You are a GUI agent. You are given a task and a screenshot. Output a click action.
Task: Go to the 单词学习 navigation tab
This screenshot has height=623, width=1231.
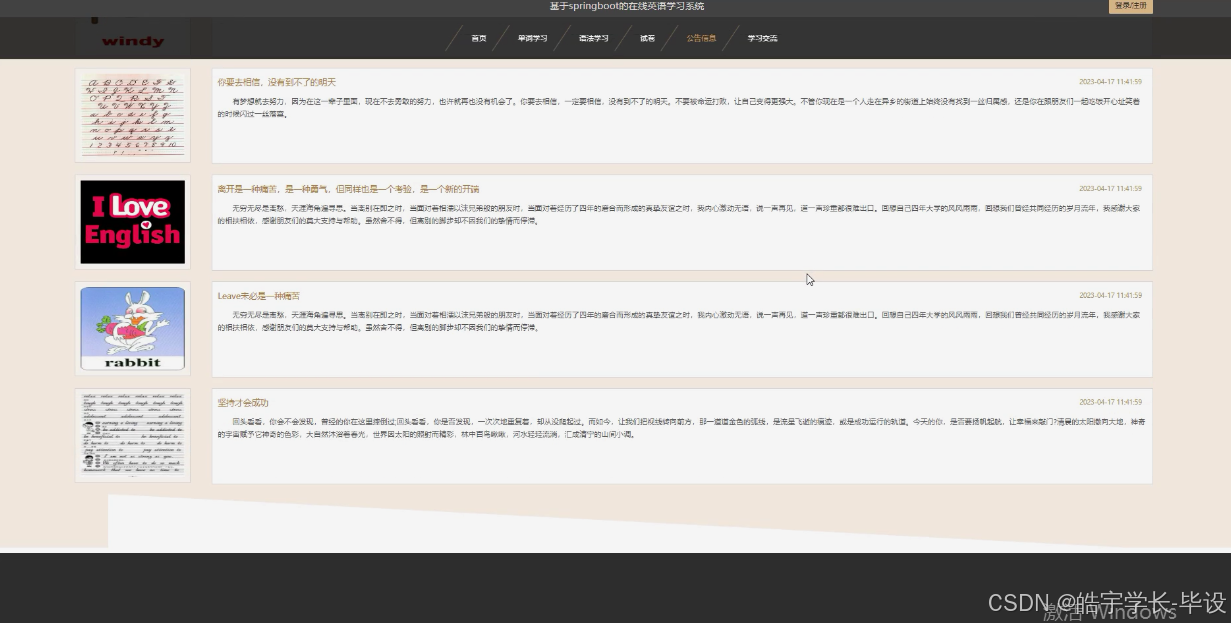tap(532, 38)
